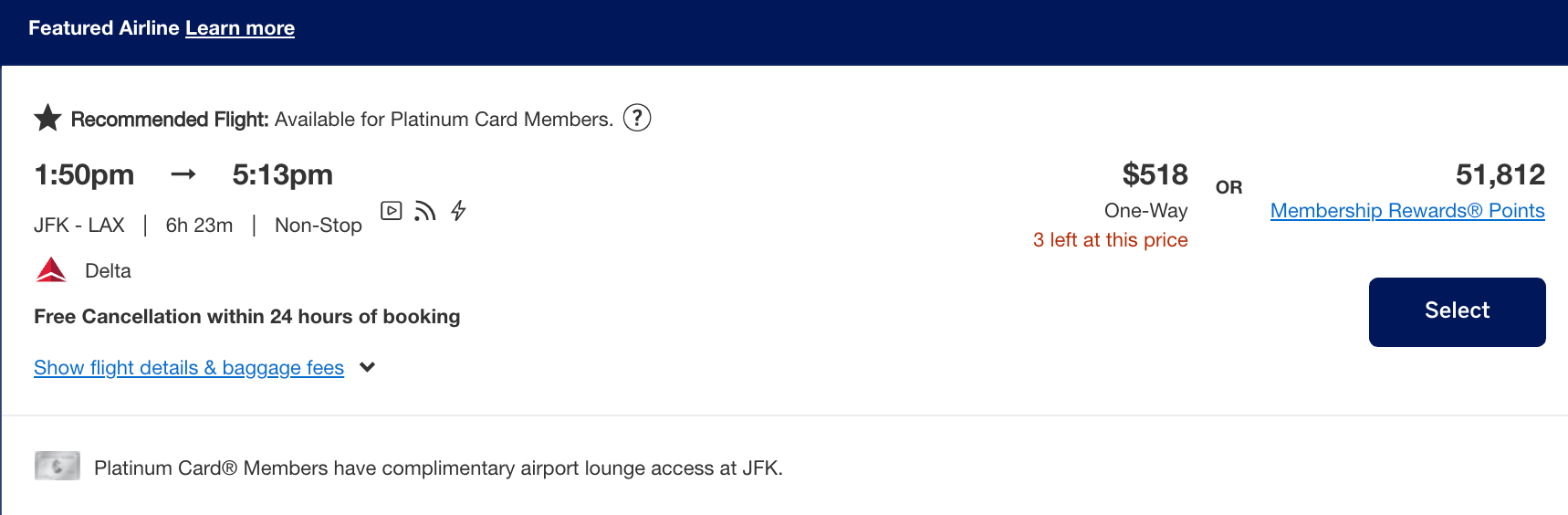Click the Wi-Fi availability icon
This screenshot has height=515, width=1568.
424,211
